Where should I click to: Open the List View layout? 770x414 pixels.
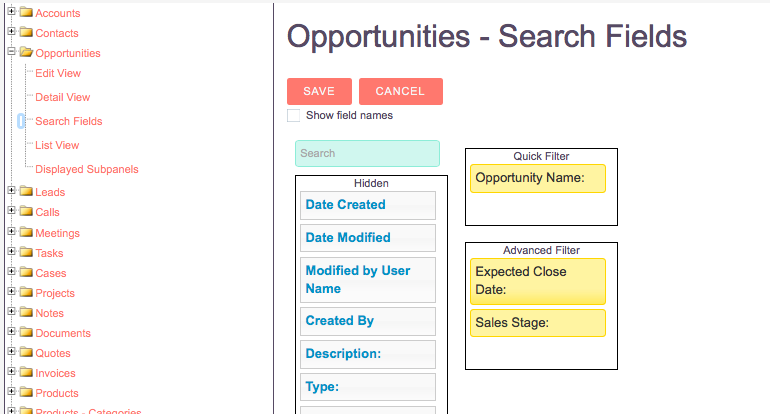point(57,145)
